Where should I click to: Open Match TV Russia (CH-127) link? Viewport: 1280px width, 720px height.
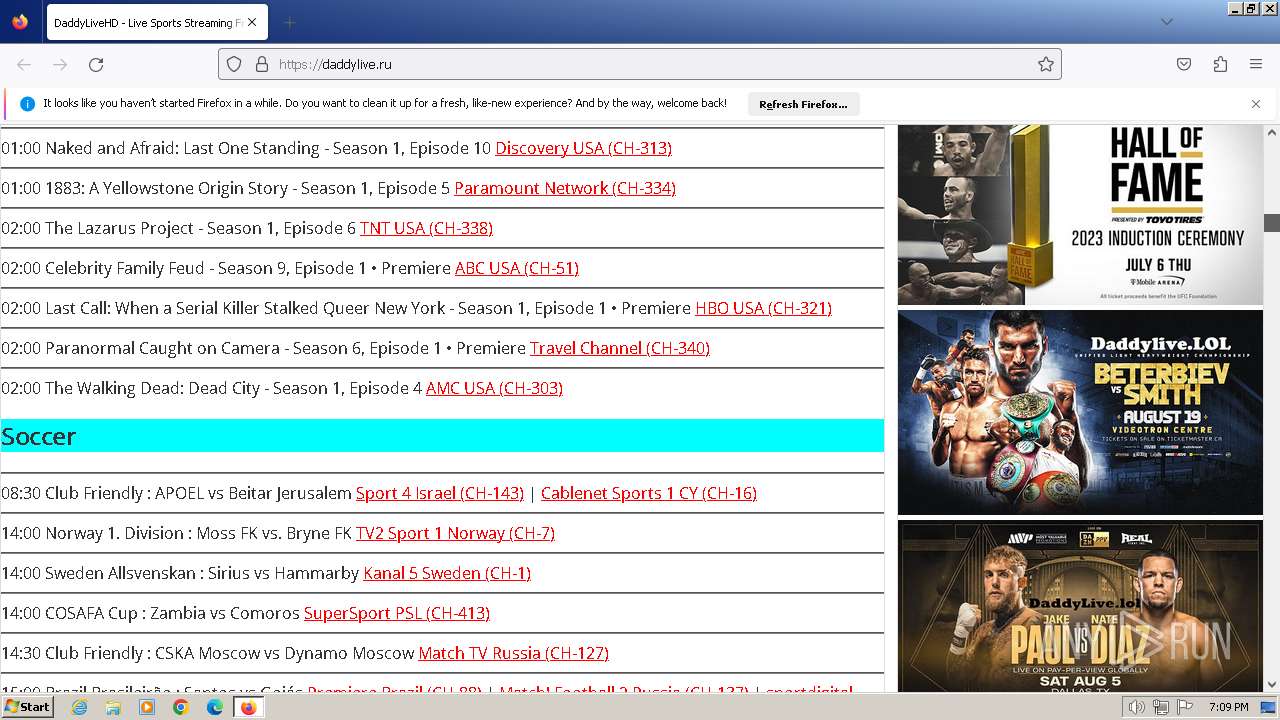point(513,653)
